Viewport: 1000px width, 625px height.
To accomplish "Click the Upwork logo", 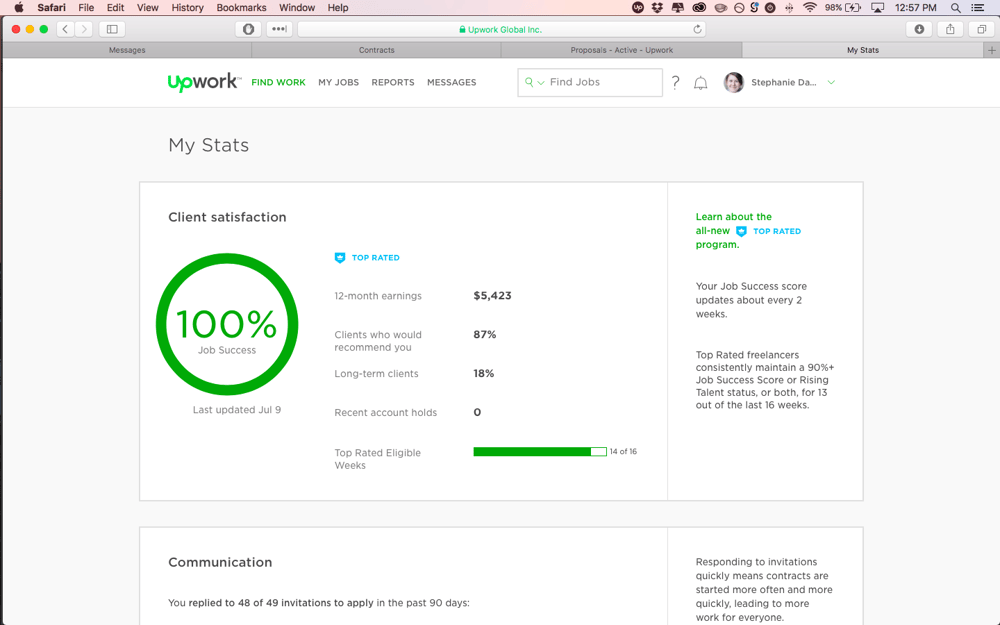I will 204,82.
